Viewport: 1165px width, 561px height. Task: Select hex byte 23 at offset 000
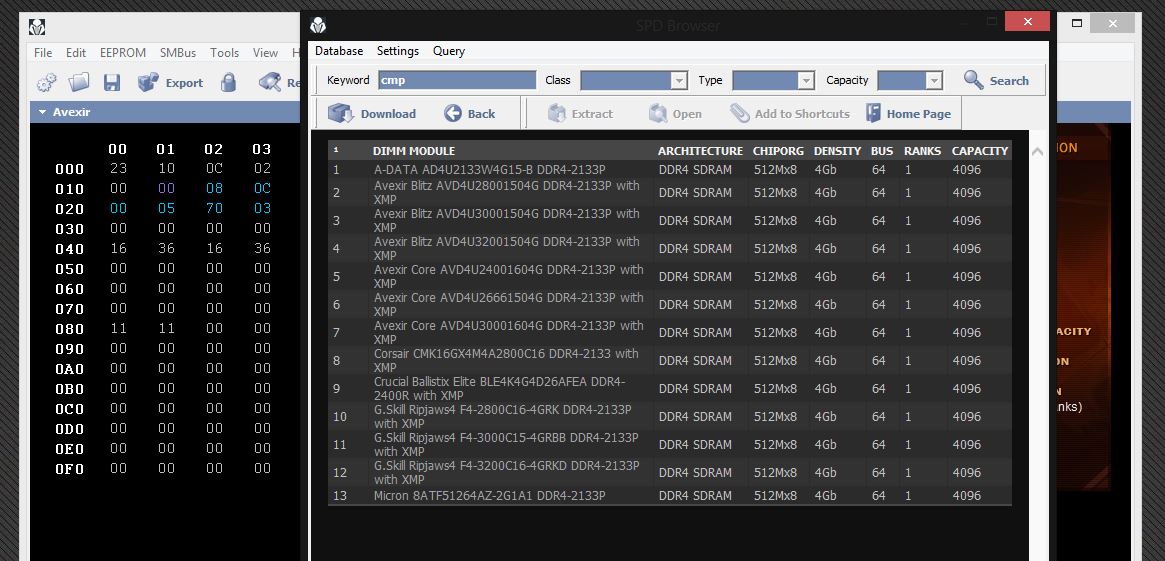coord(118,168)
